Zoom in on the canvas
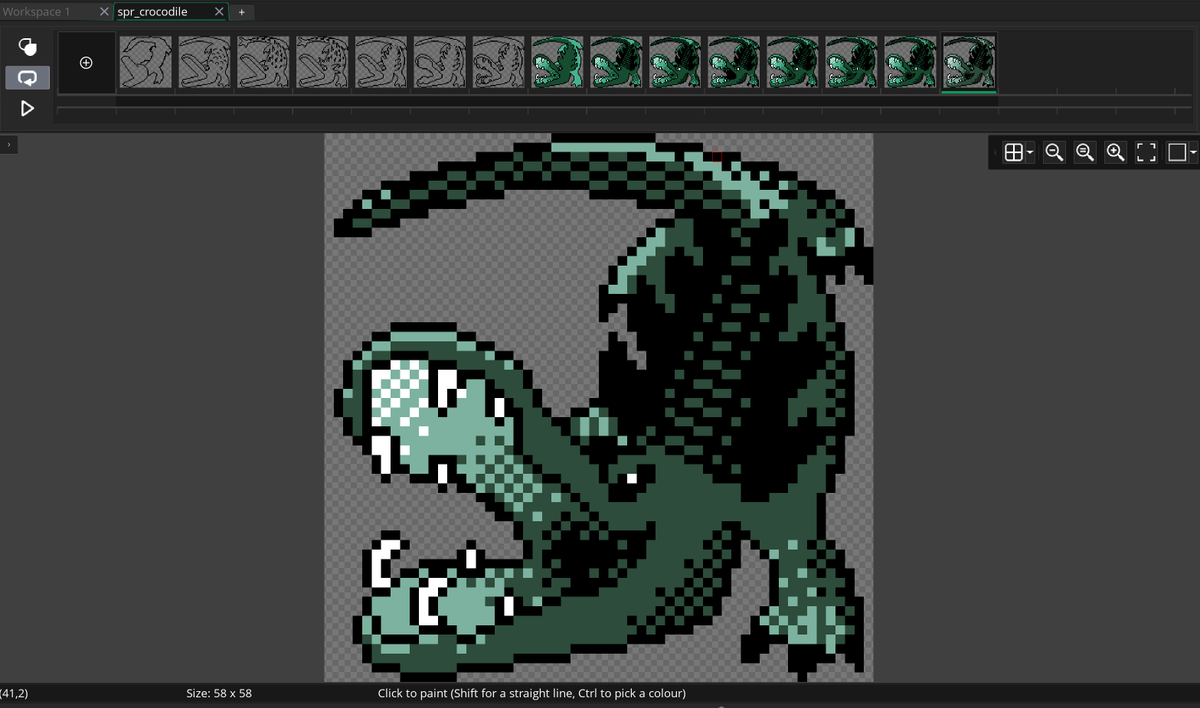This screenshot has width=1200, height=708. pyautogui.click(x=1116, y=152)
